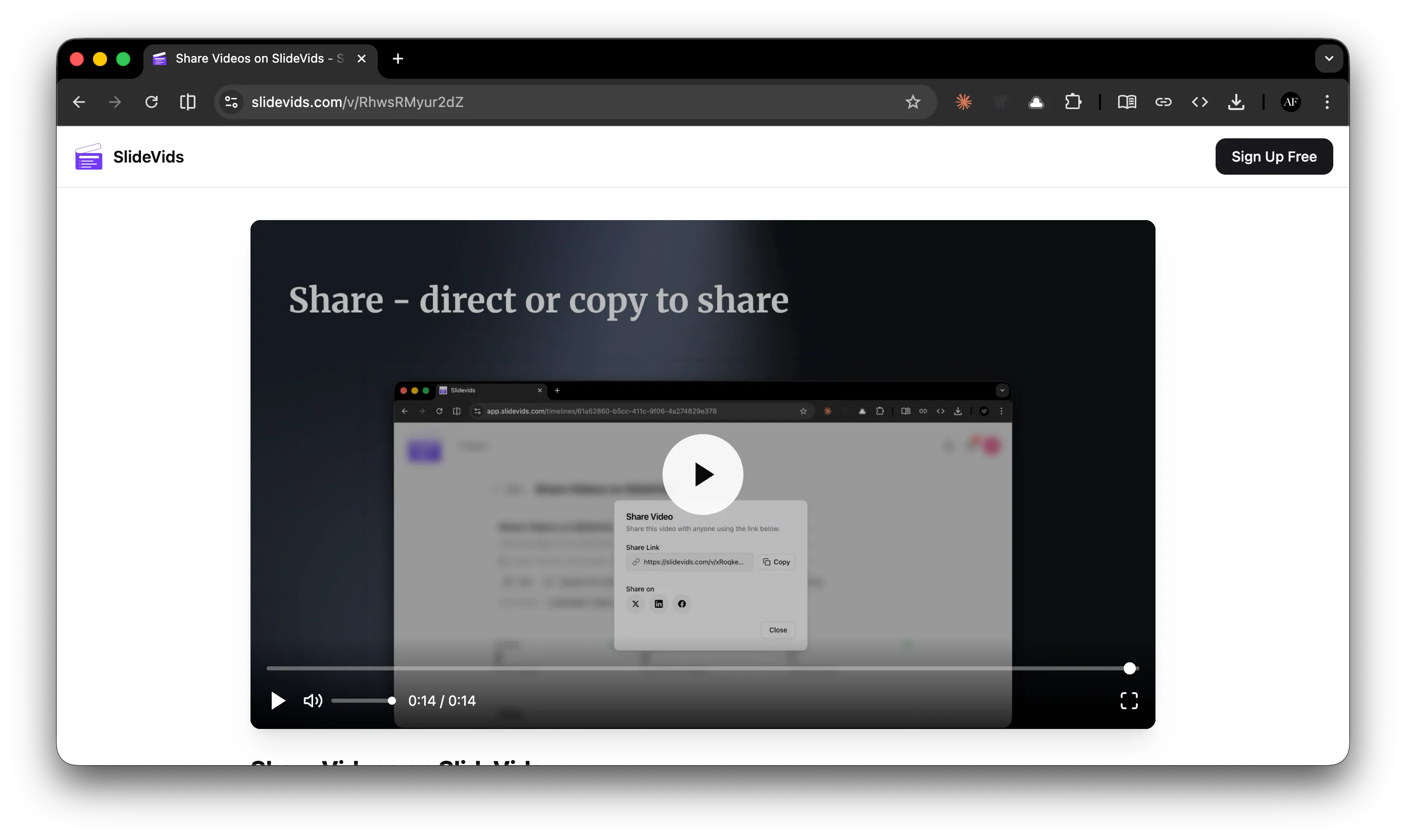Open a new browser tab
The width and height of the screenshot is (1406, 840).
397,59
